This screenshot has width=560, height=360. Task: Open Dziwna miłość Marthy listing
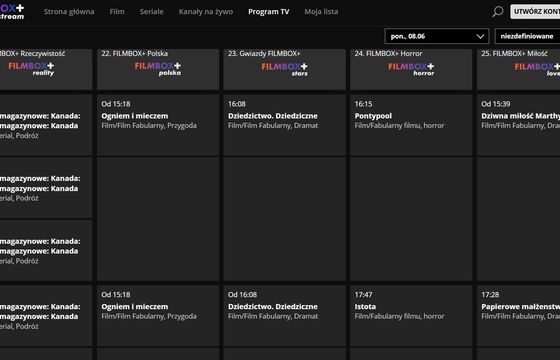(519, 125)
